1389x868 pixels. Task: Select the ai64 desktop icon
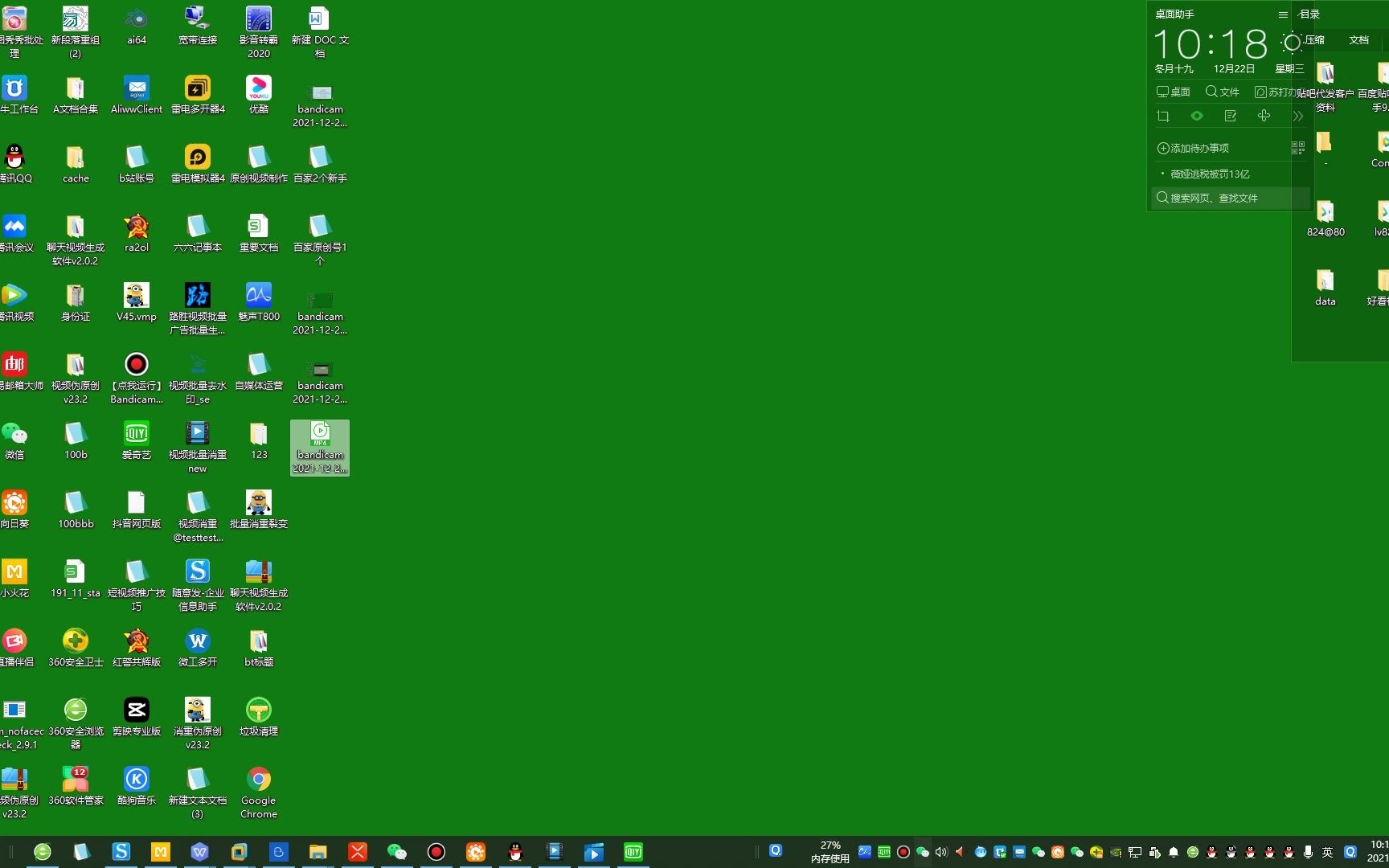137,25
